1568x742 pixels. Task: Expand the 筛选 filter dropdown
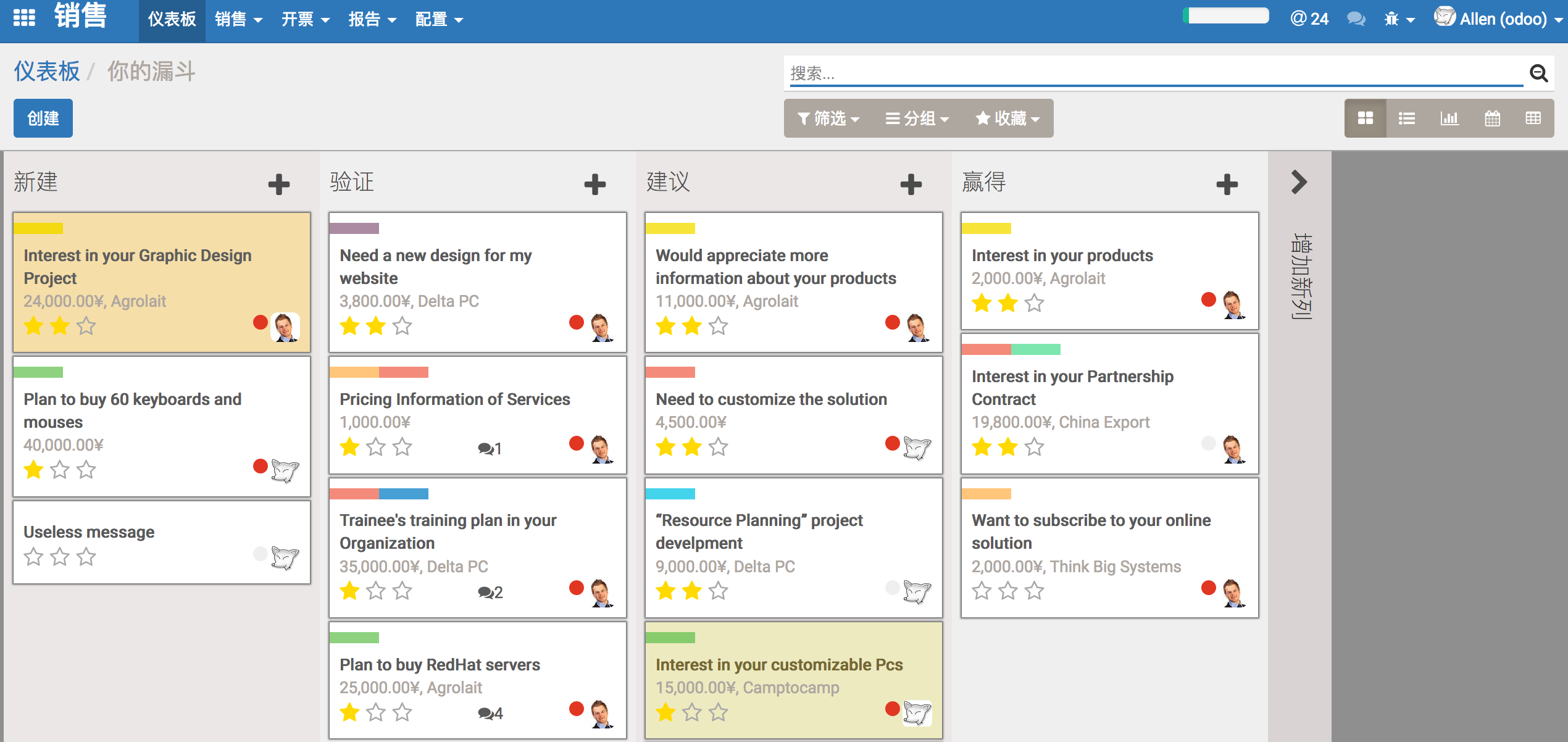coord(828,118)
